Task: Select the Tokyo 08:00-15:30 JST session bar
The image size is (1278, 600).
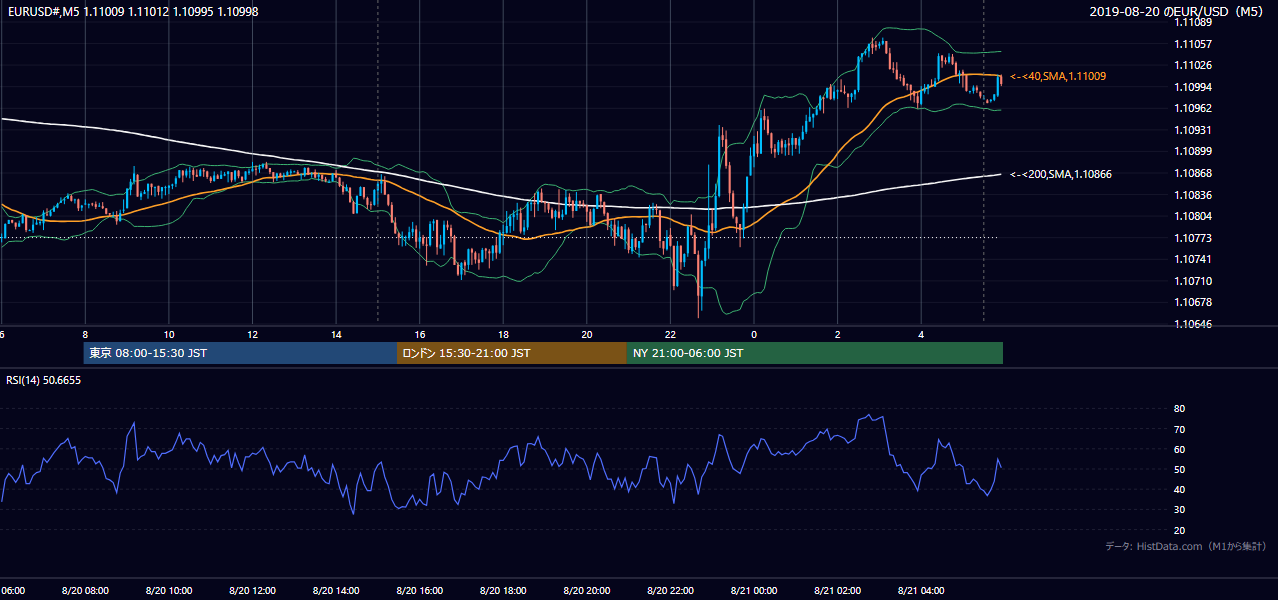Action: click(240, 353)
